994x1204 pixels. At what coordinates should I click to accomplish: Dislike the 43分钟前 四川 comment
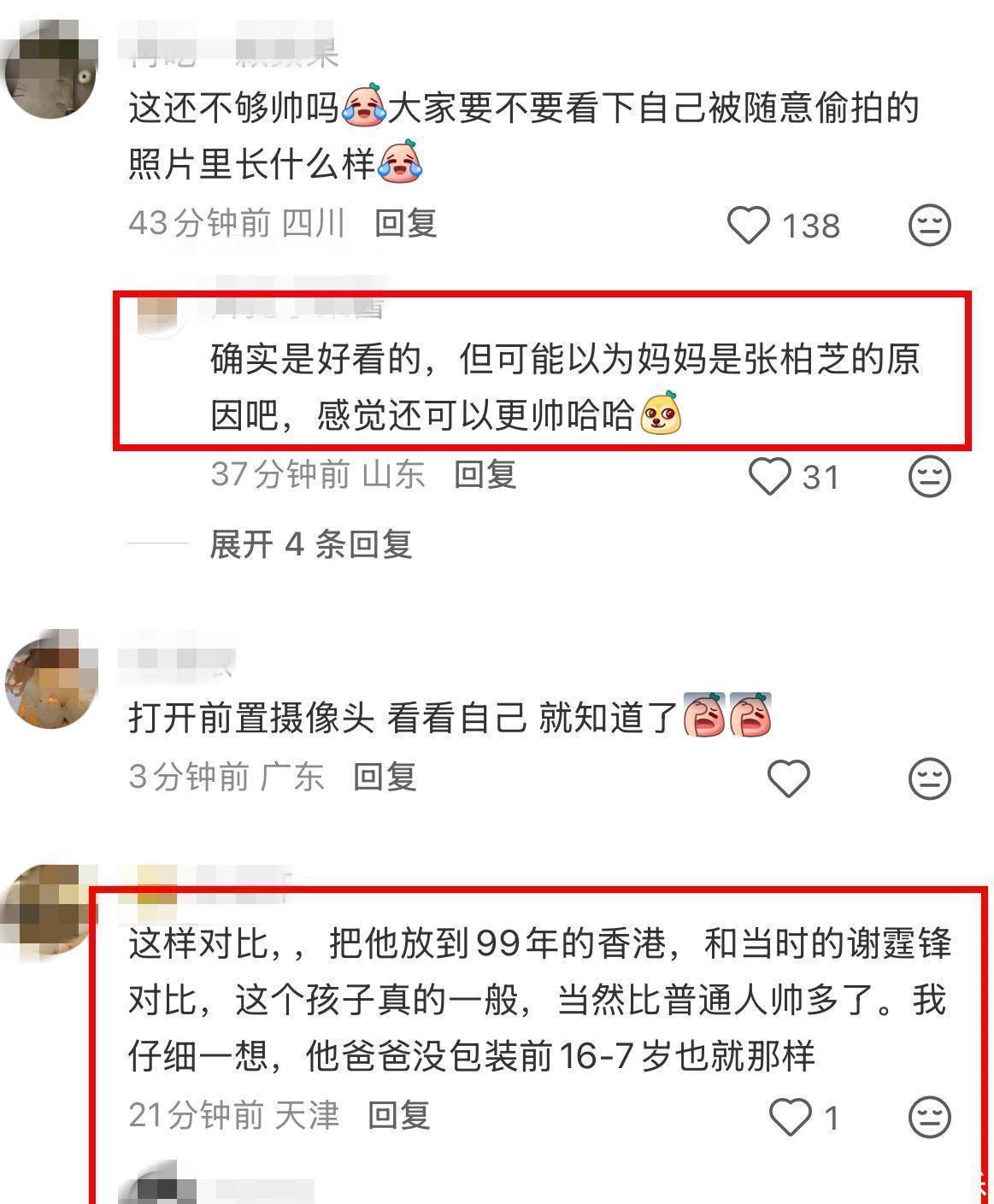tap(929, 226)
